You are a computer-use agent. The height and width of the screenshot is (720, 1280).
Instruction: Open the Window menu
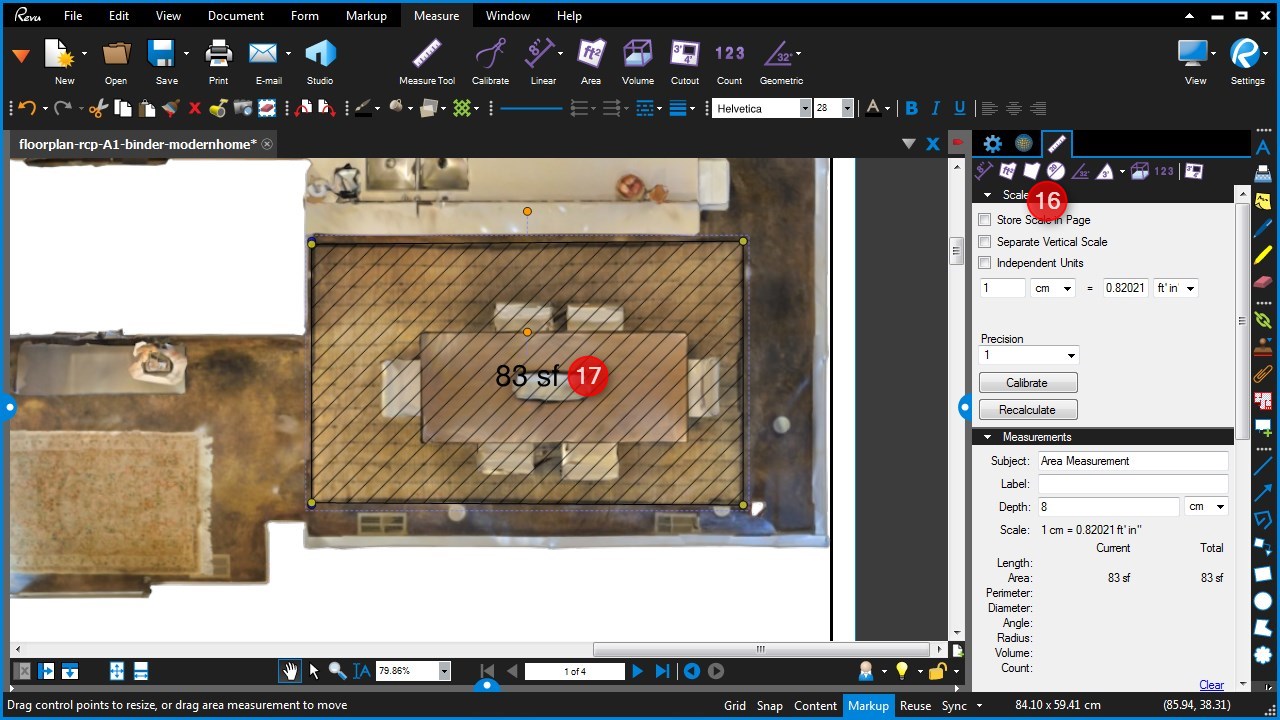click(508, 16)
